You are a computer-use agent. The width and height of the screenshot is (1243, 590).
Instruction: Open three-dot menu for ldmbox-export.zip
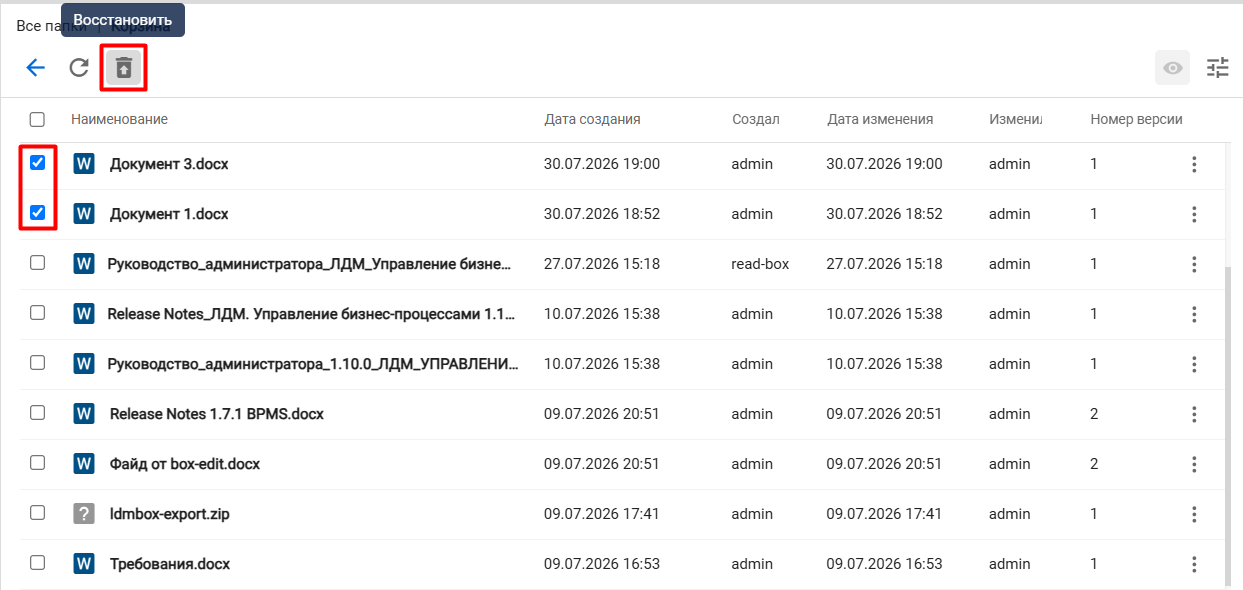pos(1194,514)
